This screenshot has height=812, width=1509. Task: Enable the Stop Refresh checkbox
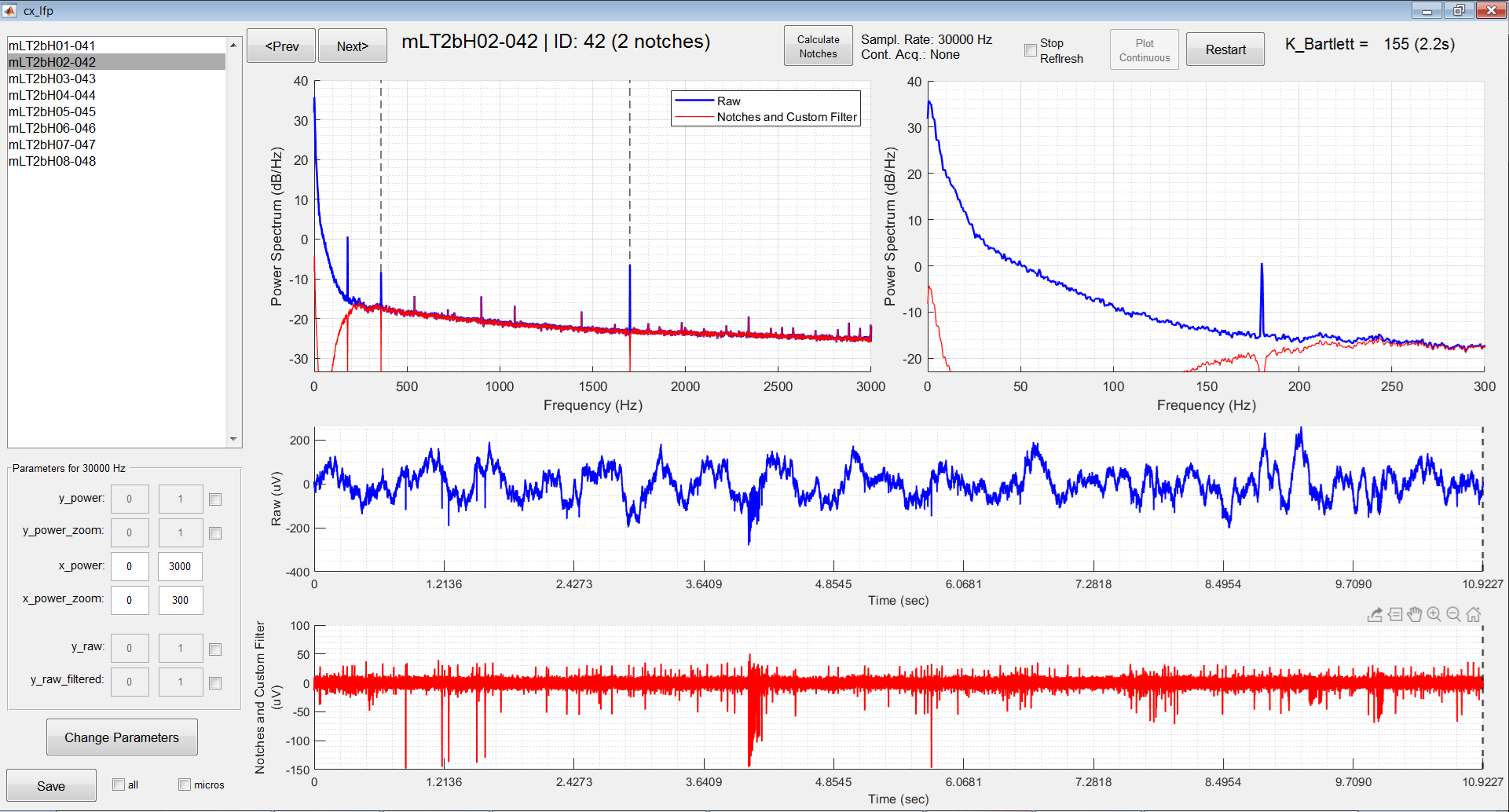coord(1031,50)
